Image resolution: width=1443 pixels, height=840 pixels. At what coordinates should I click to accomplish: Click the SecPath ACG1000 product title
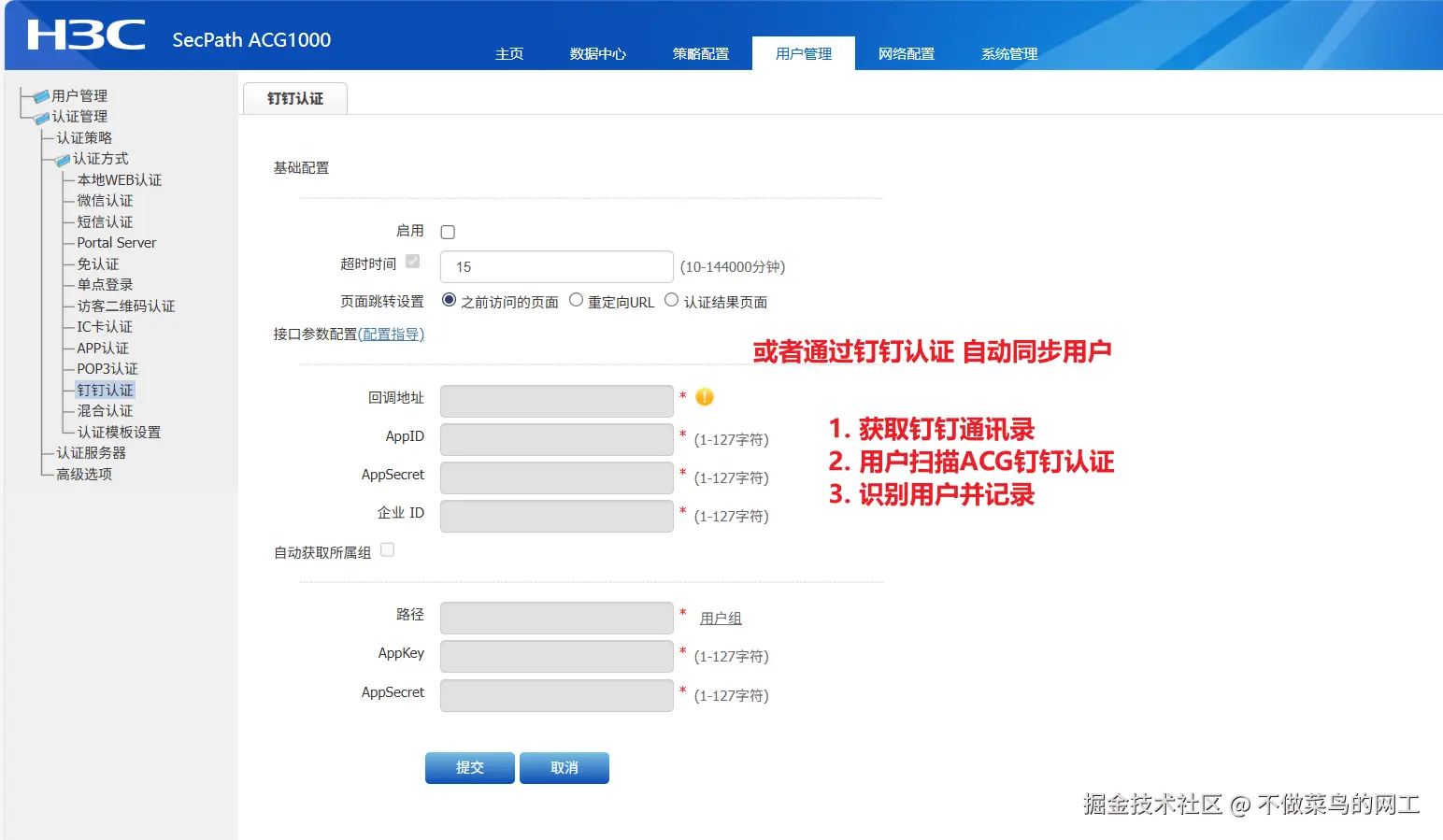click(x=251, y=40)
